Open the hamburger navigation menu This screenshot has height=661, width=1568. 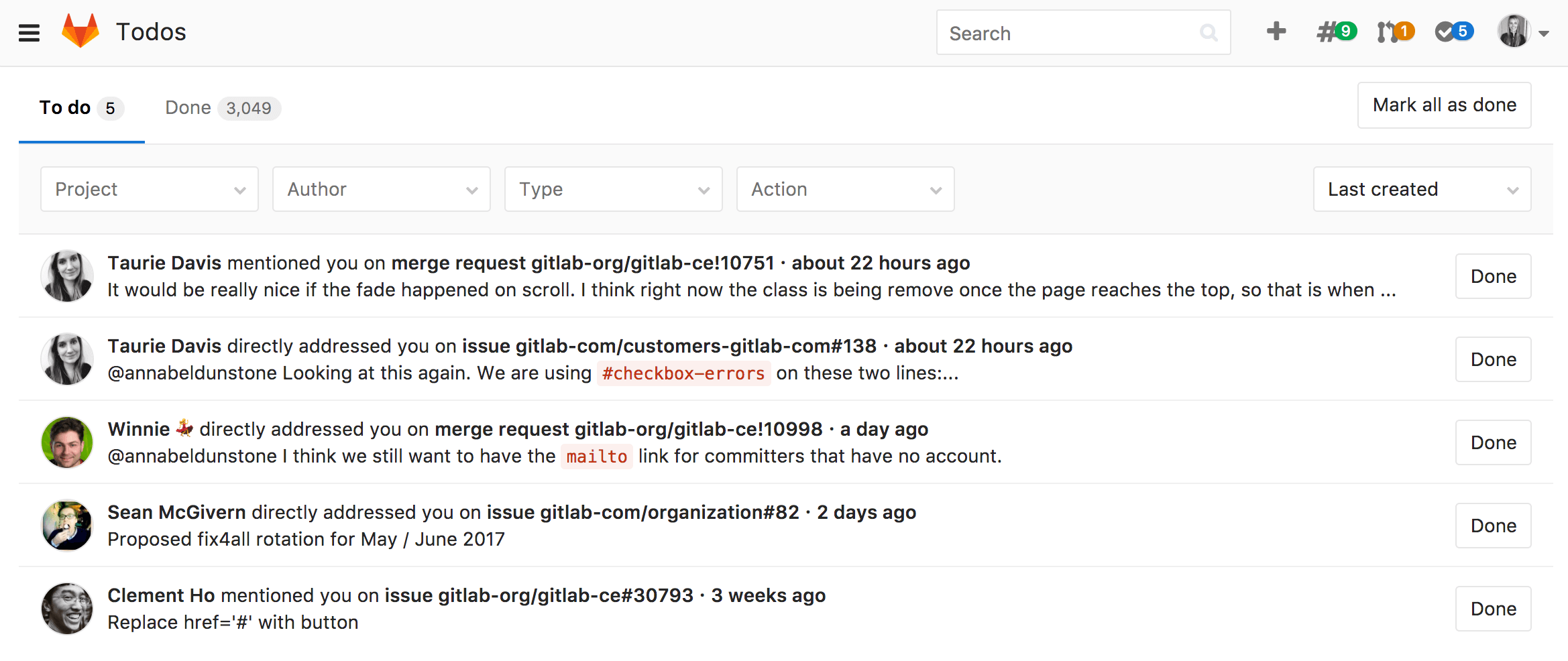(29, 32)
